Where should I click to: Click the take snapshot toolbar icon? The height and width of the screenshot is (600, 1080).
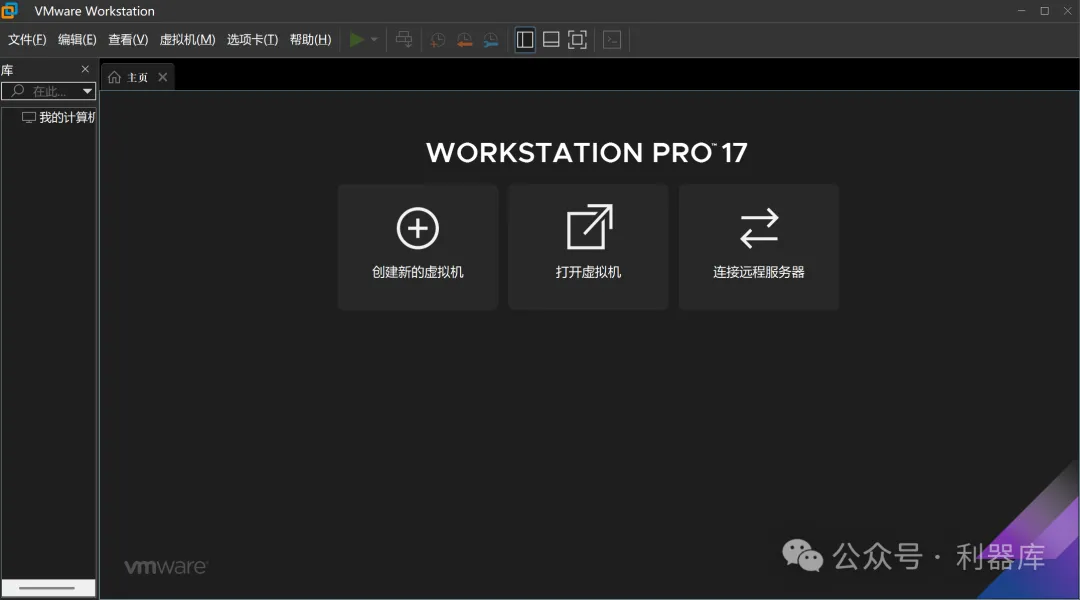(x=437, y=40)
